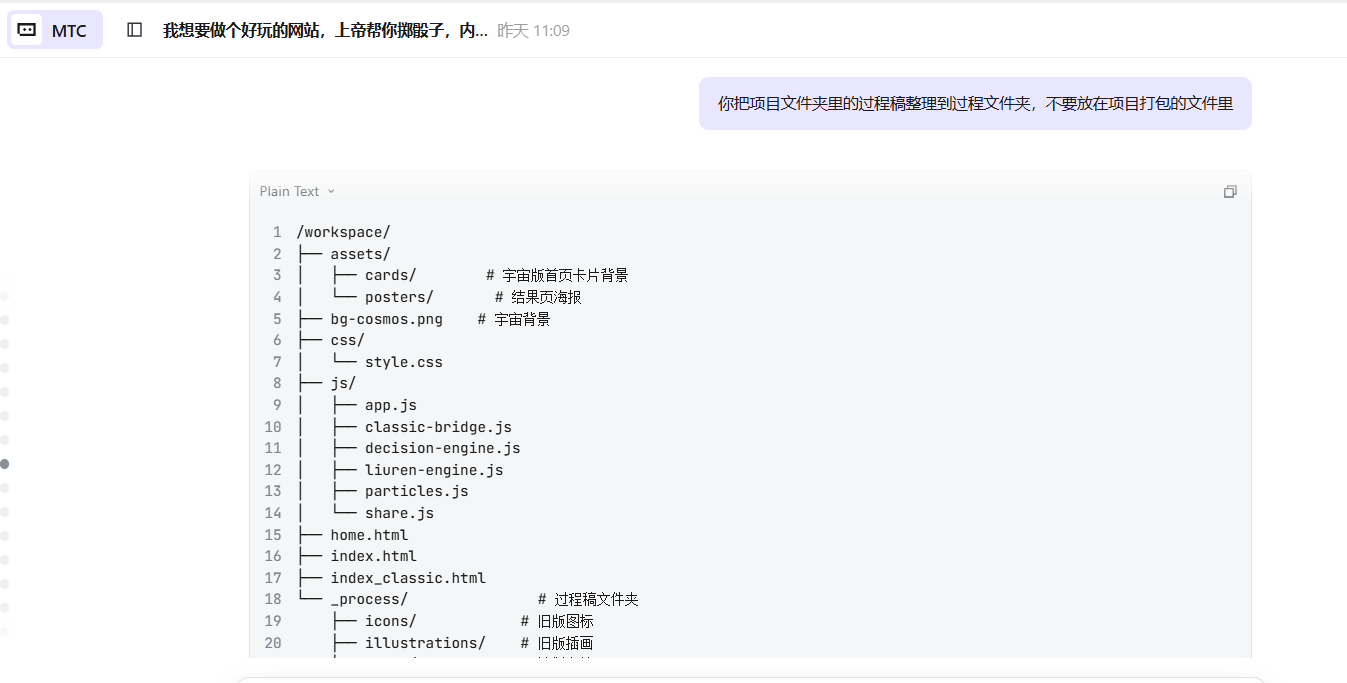Select the user message bubble about 过程稿

(x=974, y=104)
